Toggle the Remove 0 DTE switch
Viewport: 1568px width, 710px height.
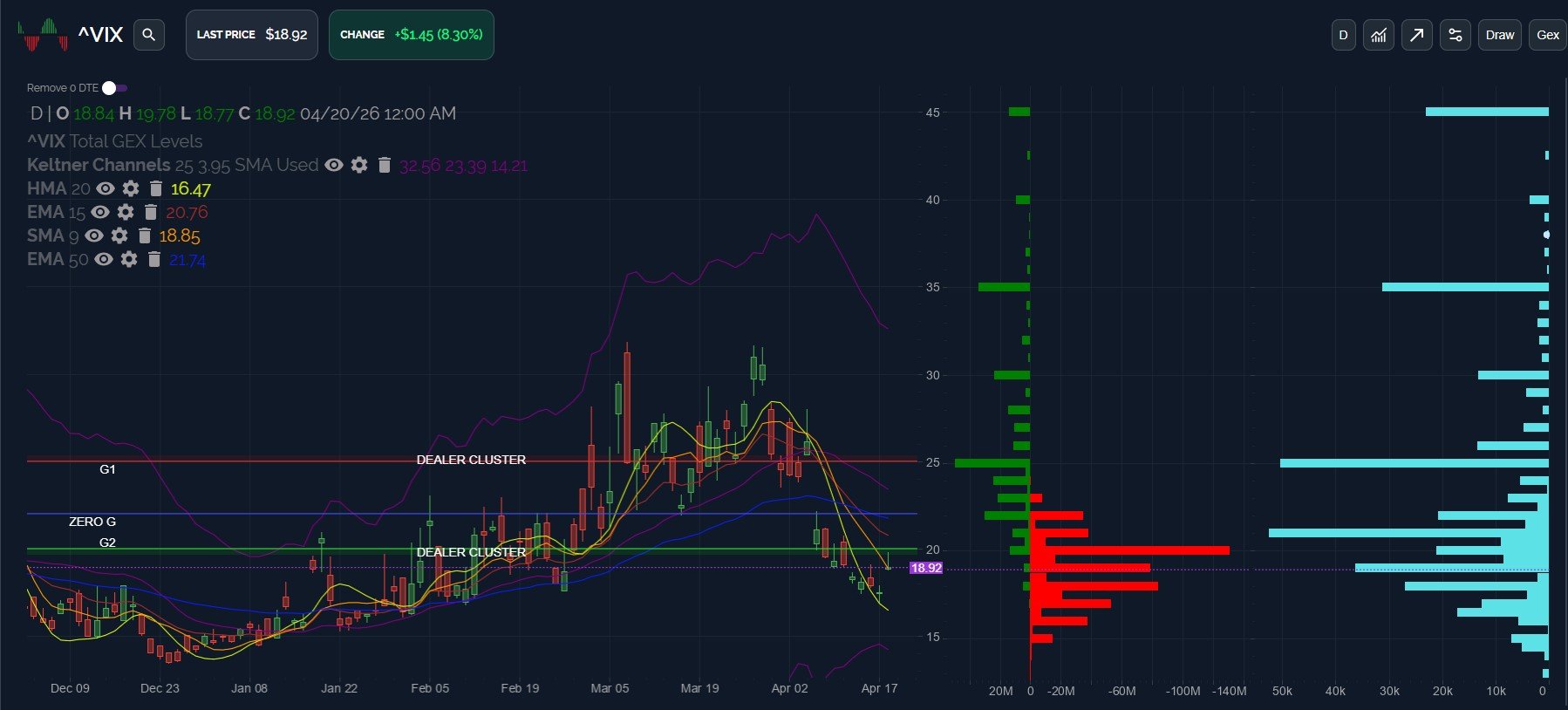(114, 88)
